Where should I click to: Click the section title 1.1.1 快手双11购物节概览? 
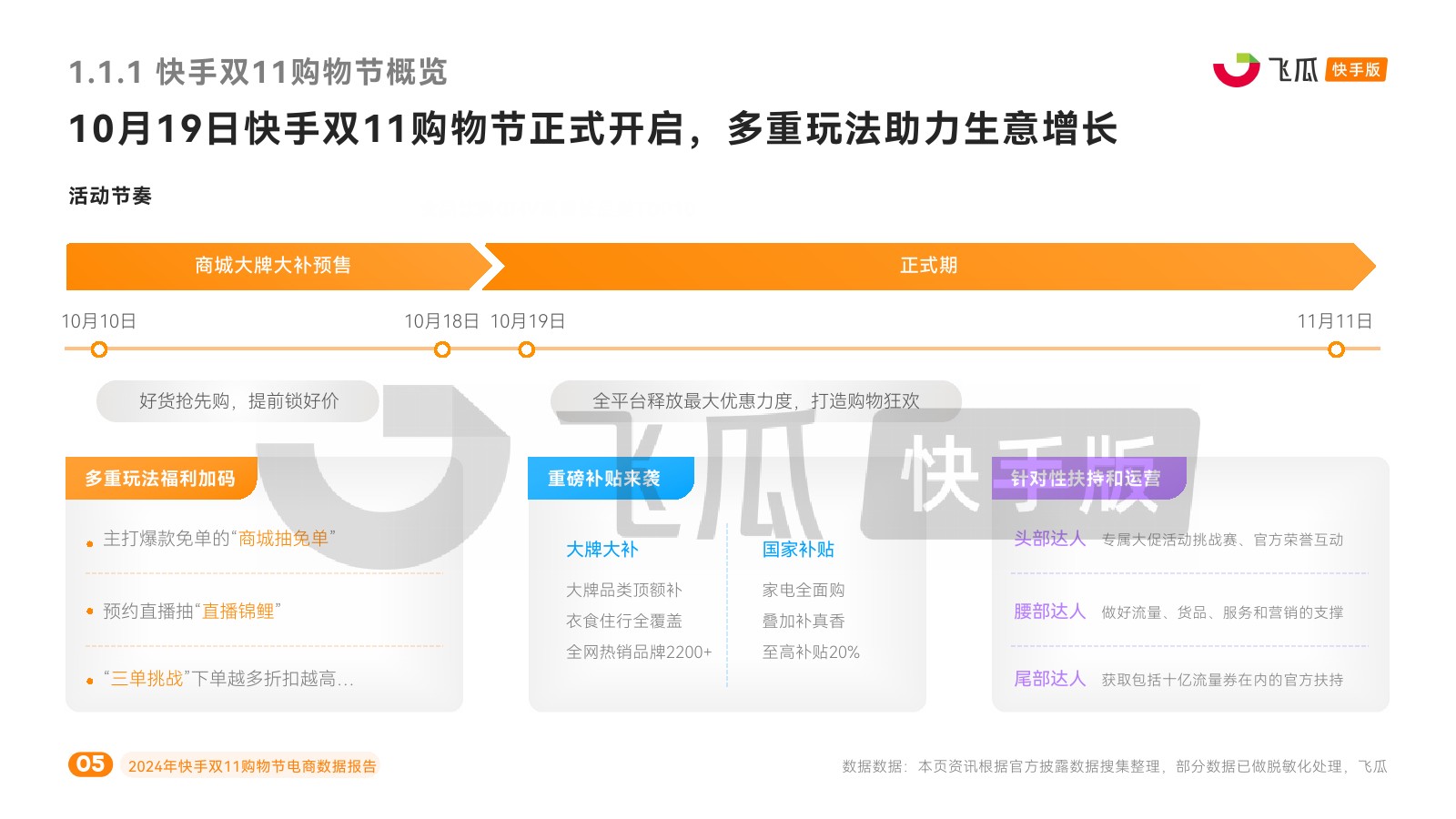(x=258, y=72)
